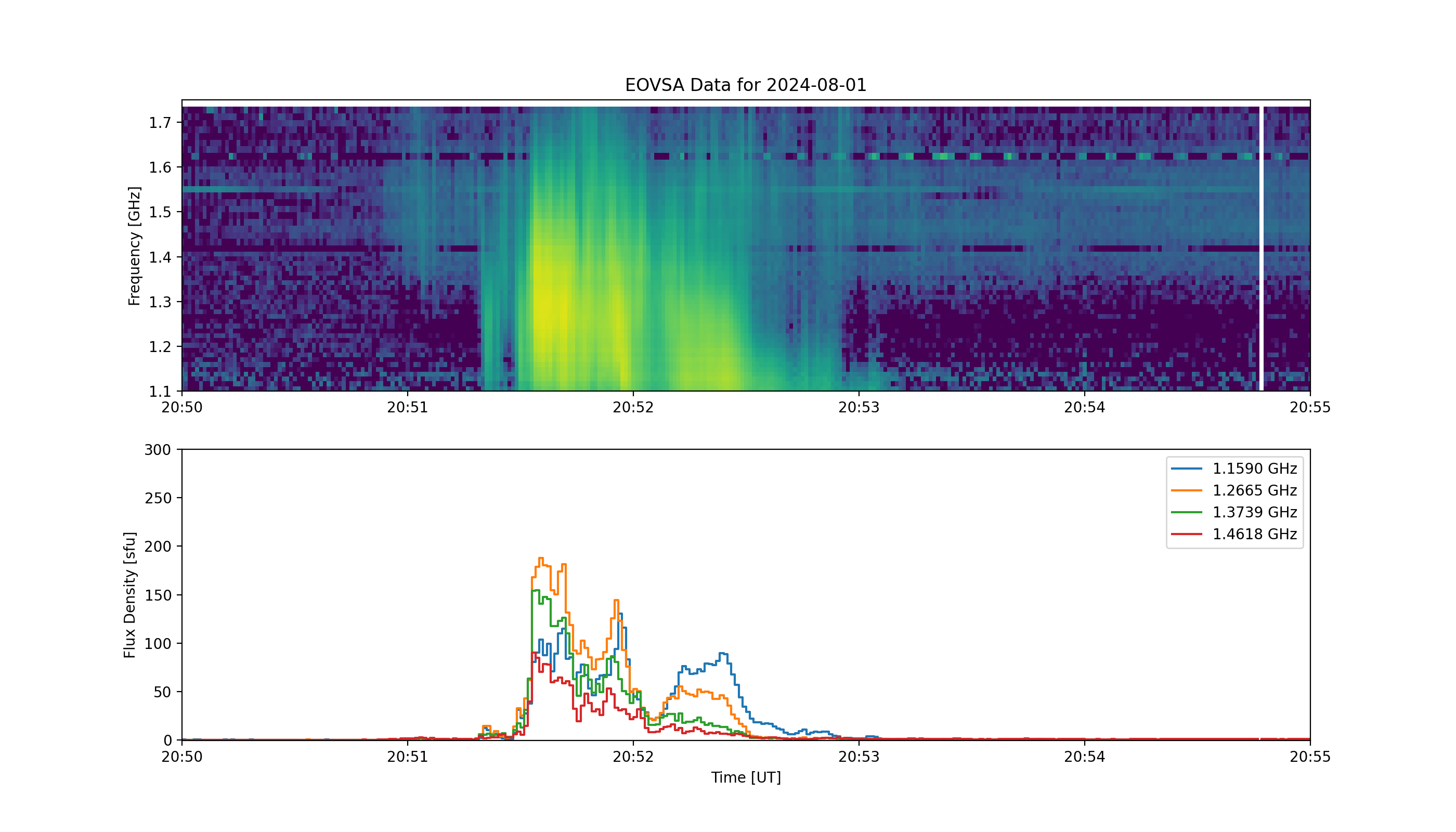The width and height of the screenshot is (1456, 832).
Task: Click the 'Flux Density [sfu]' axis label
Action: [129, 595]
